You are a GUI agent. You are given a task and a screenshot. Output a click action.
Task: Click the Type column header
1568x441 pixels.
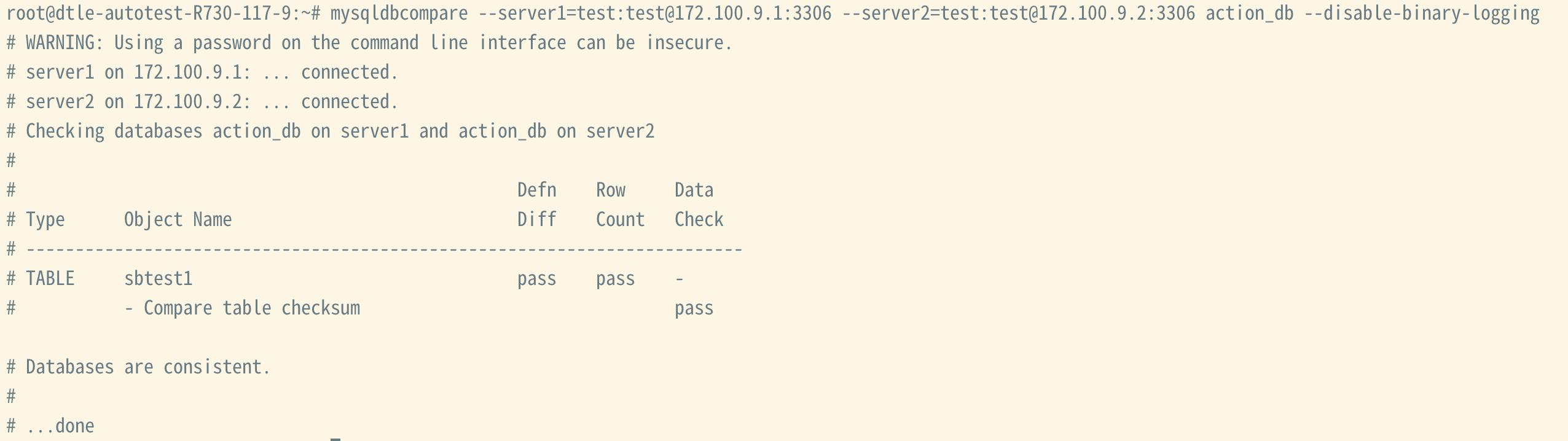45,219
